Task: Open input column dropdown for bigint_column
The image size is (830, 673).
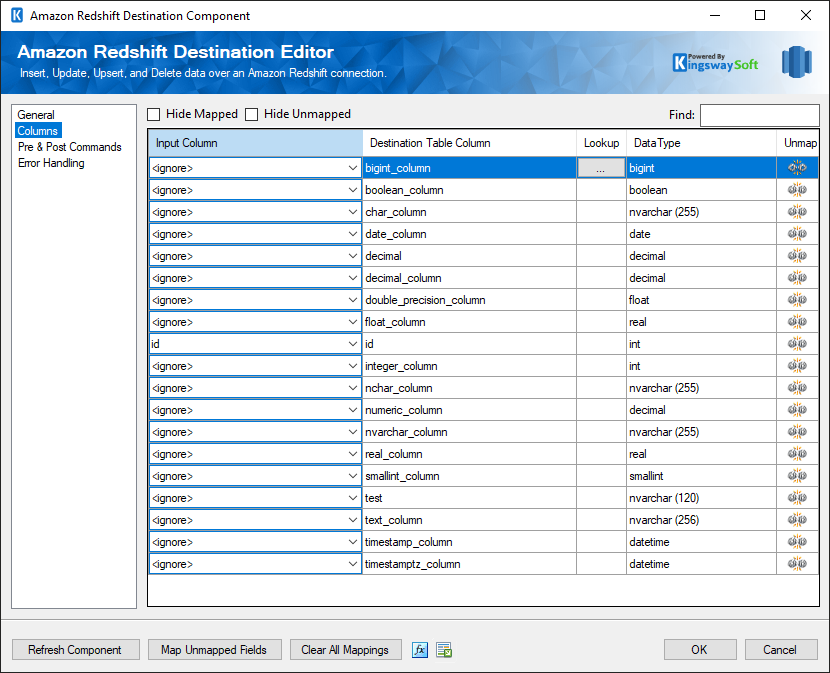Action: coord(353,168)
